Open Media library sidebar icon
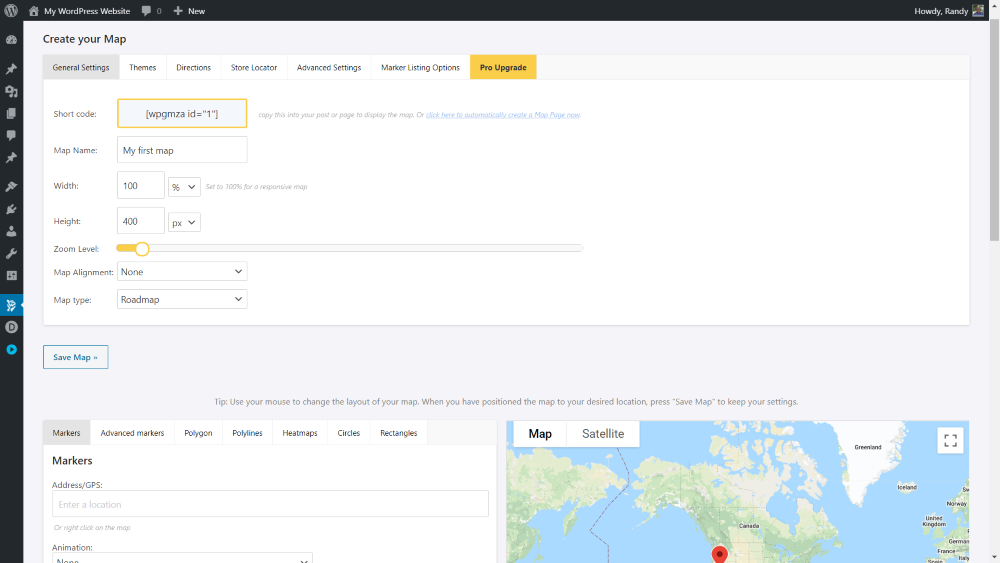The width and height of the screenshot is (1000, 563). [11, 91]
